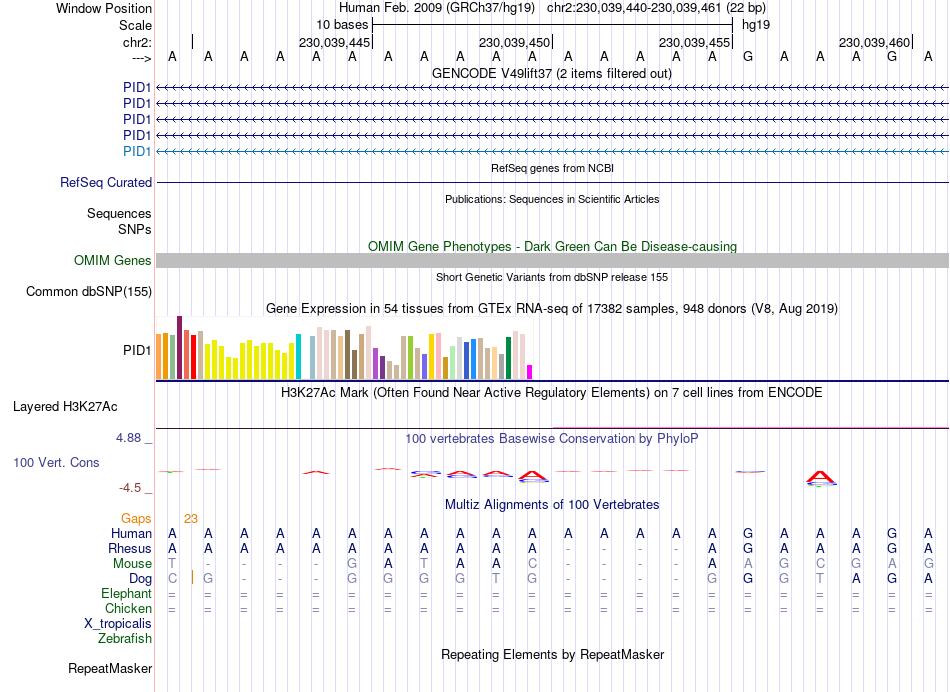The width and height of the screenshot is (950, 692).
Task: Click the orange insertion mark in Dog row
Action: 192,577
